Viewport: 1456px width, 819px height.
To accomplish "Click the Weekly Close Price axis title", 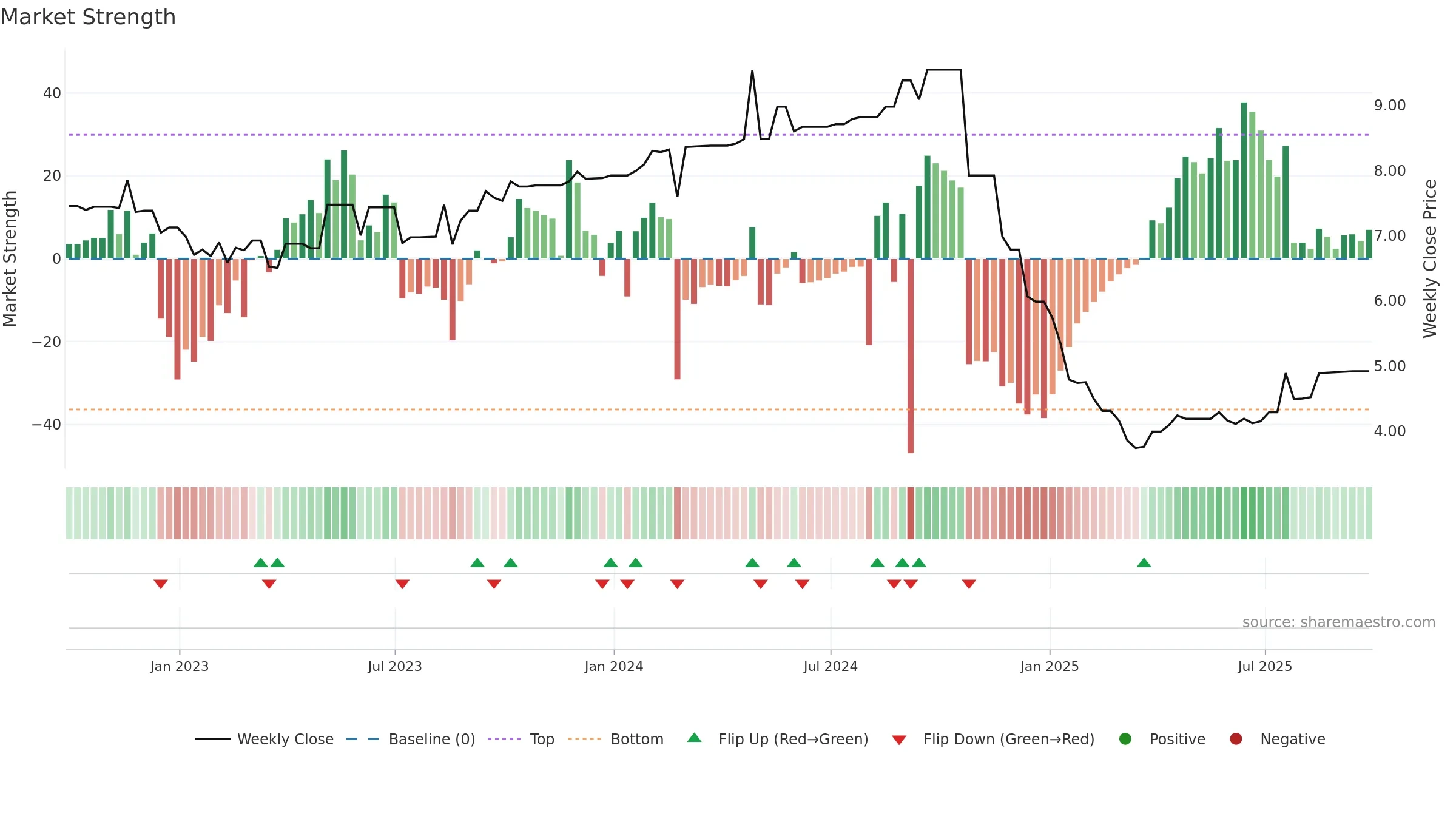I will tap(1430, 258).
